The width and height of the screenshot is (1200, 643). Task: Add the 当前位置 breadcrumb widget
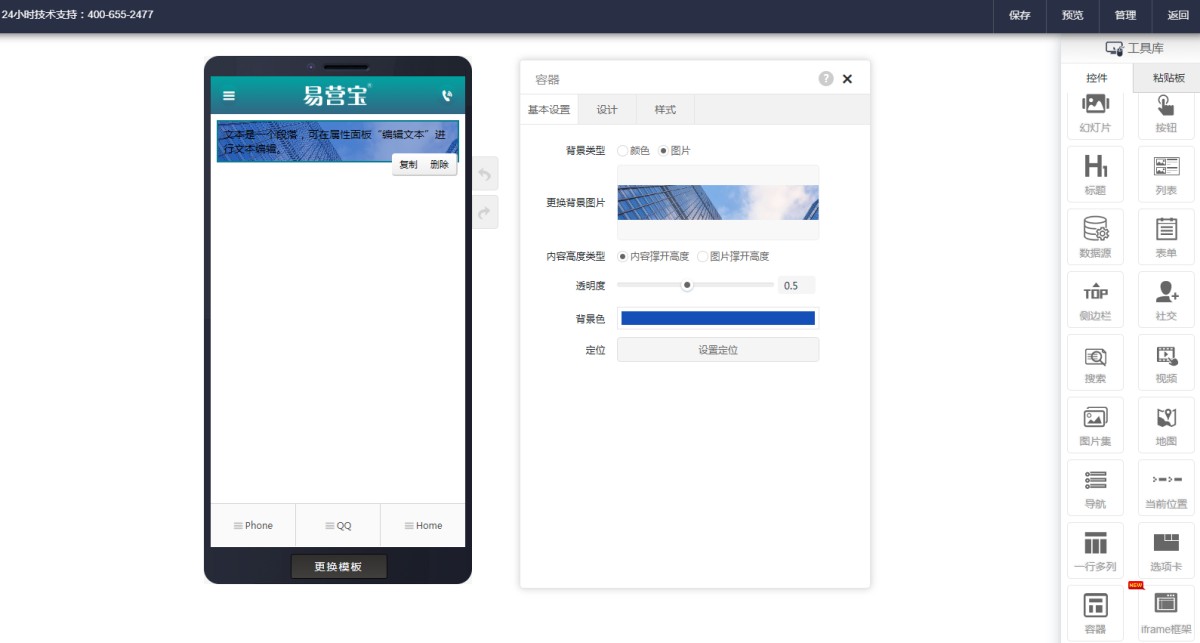point(1166,488)
